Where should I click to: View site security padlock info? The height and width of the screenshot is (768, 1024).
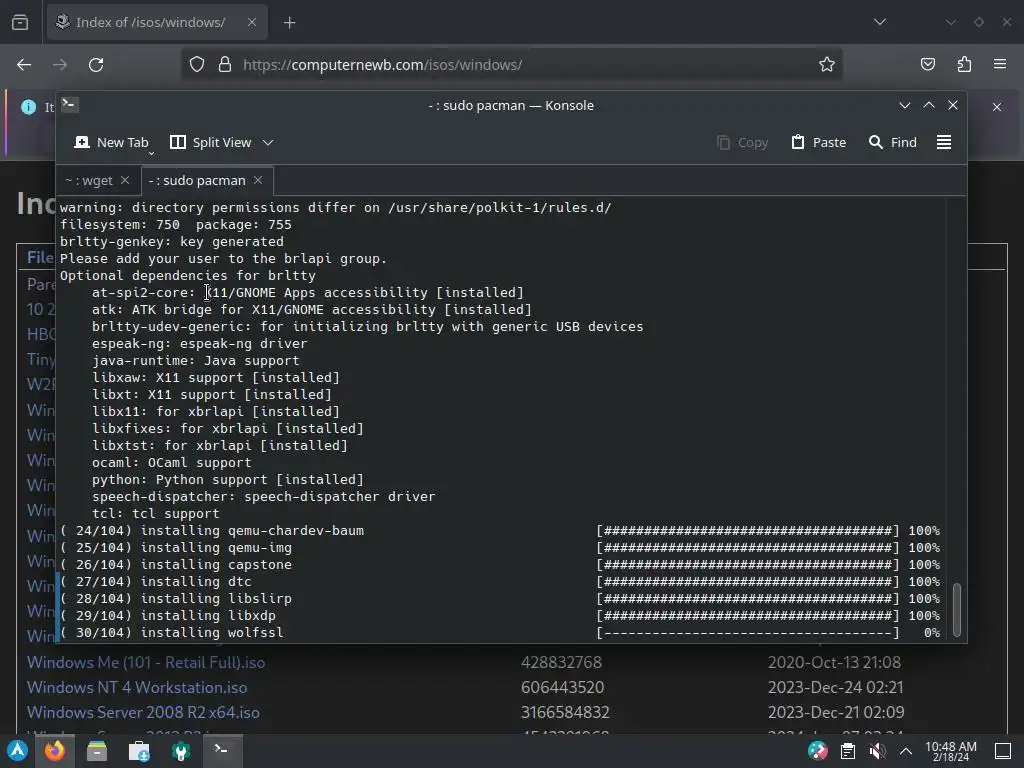tap(225, 65)
